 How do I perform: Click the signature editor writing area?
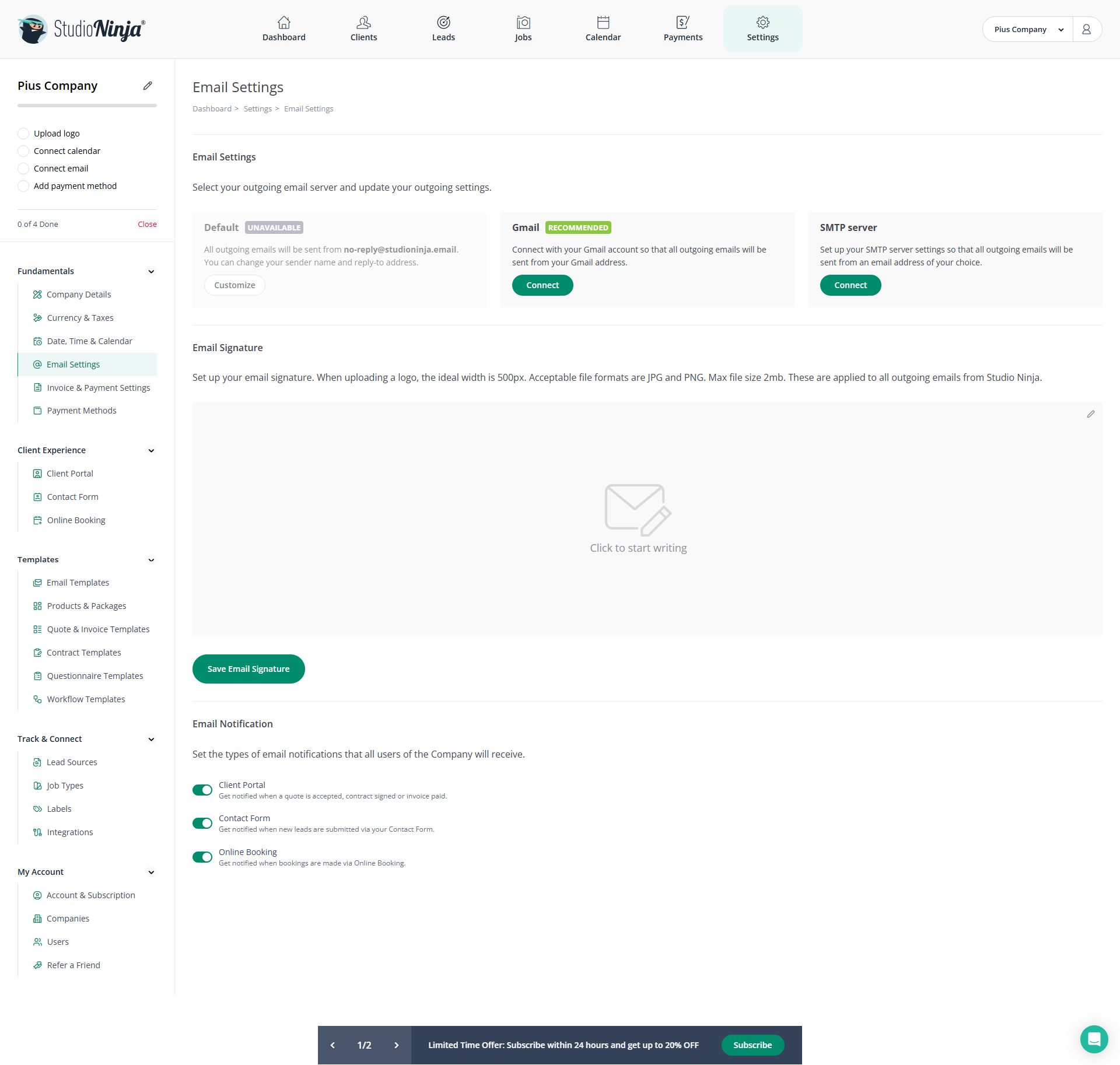click(x=647, y=519)
